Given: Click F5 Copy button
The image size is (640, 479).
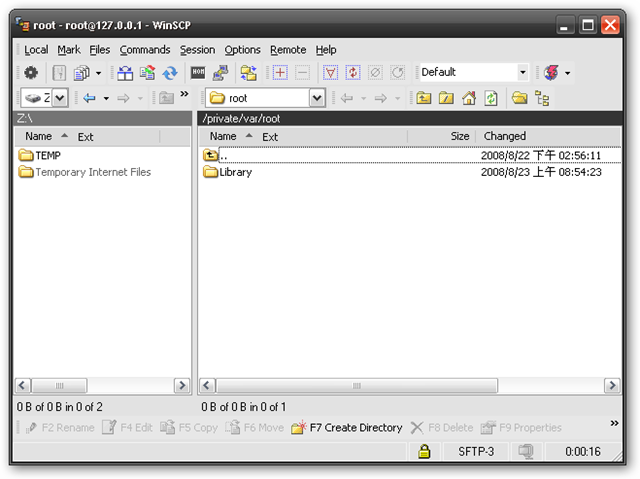Looking at the screenshot, I should (x=189, y=428).
